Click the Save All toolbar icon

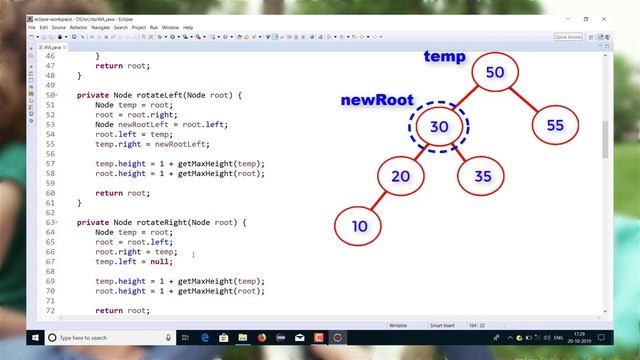[x=51, y=37]
